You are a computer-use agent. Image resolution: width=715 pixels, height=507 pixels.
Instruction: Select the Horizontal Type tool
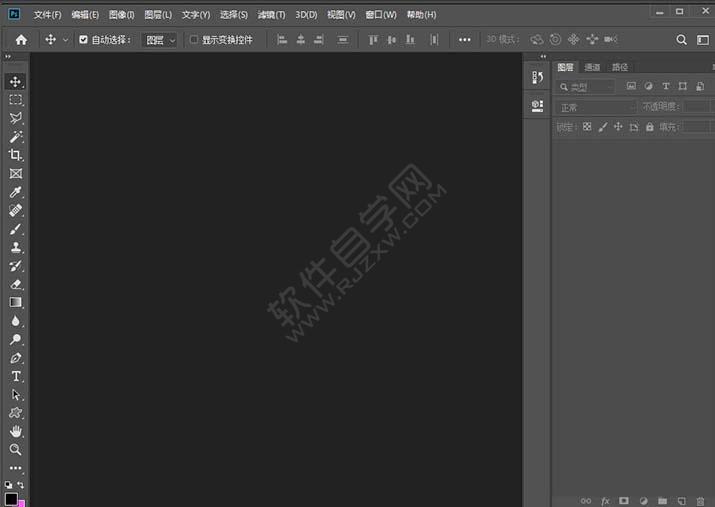point(16,376)
